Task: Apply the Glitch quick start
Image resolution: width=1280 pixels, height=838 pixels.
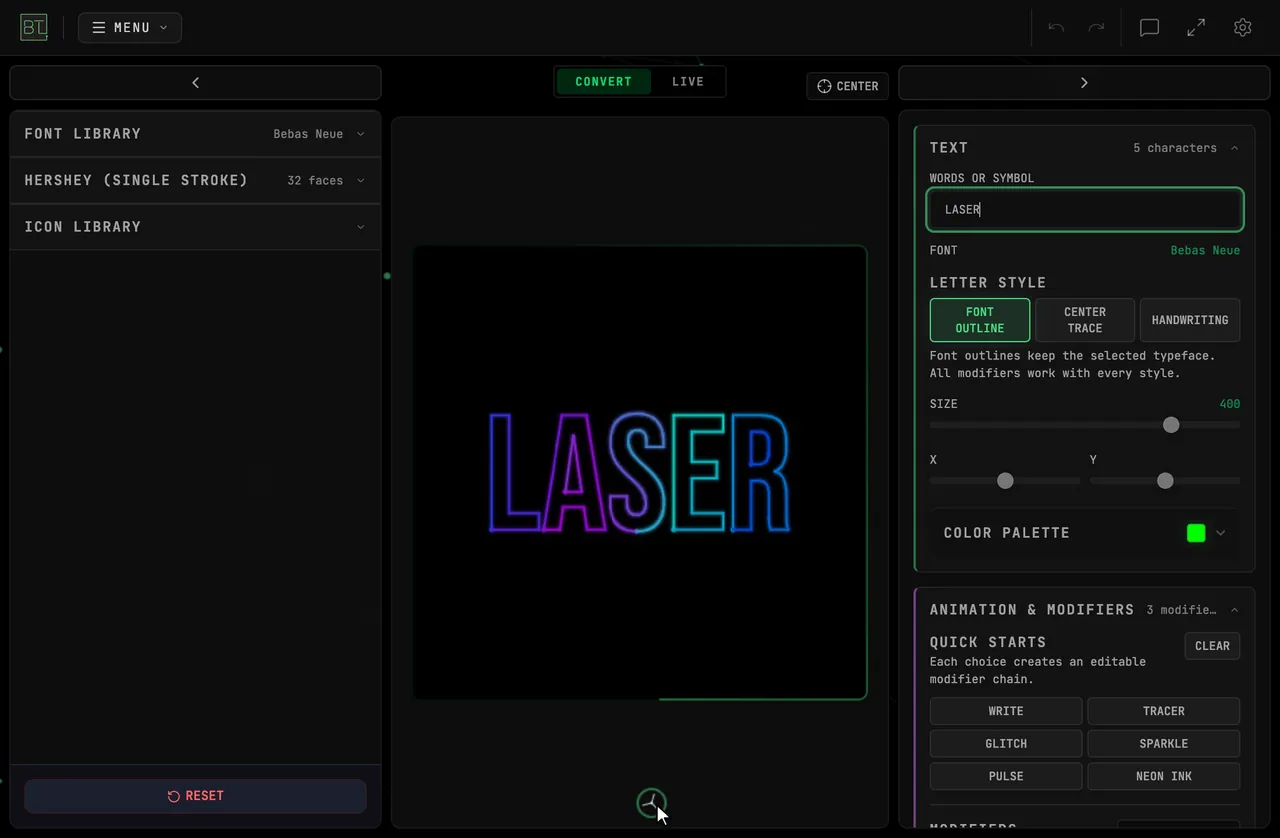Action: pyautogui.click(x=1006, y=744)
